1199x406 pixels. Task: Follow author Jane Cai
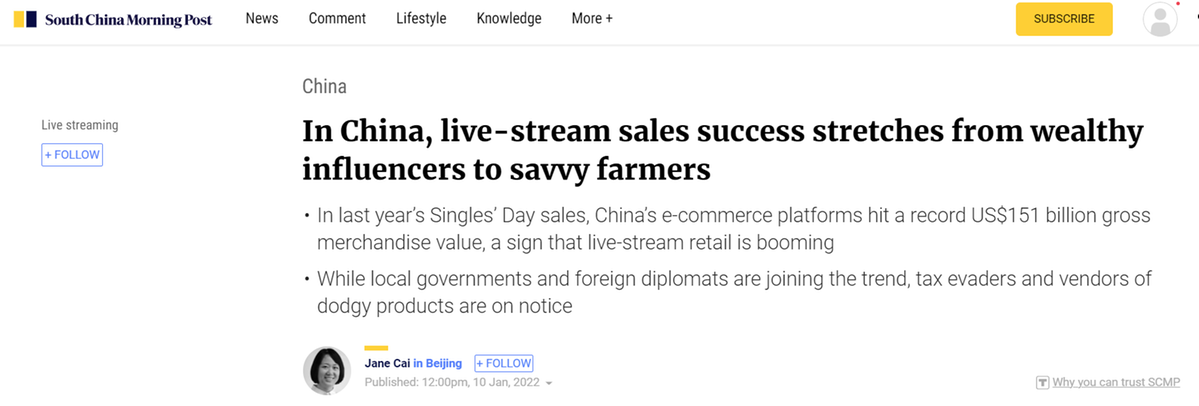pyautogui.click(x=504, y=363)
